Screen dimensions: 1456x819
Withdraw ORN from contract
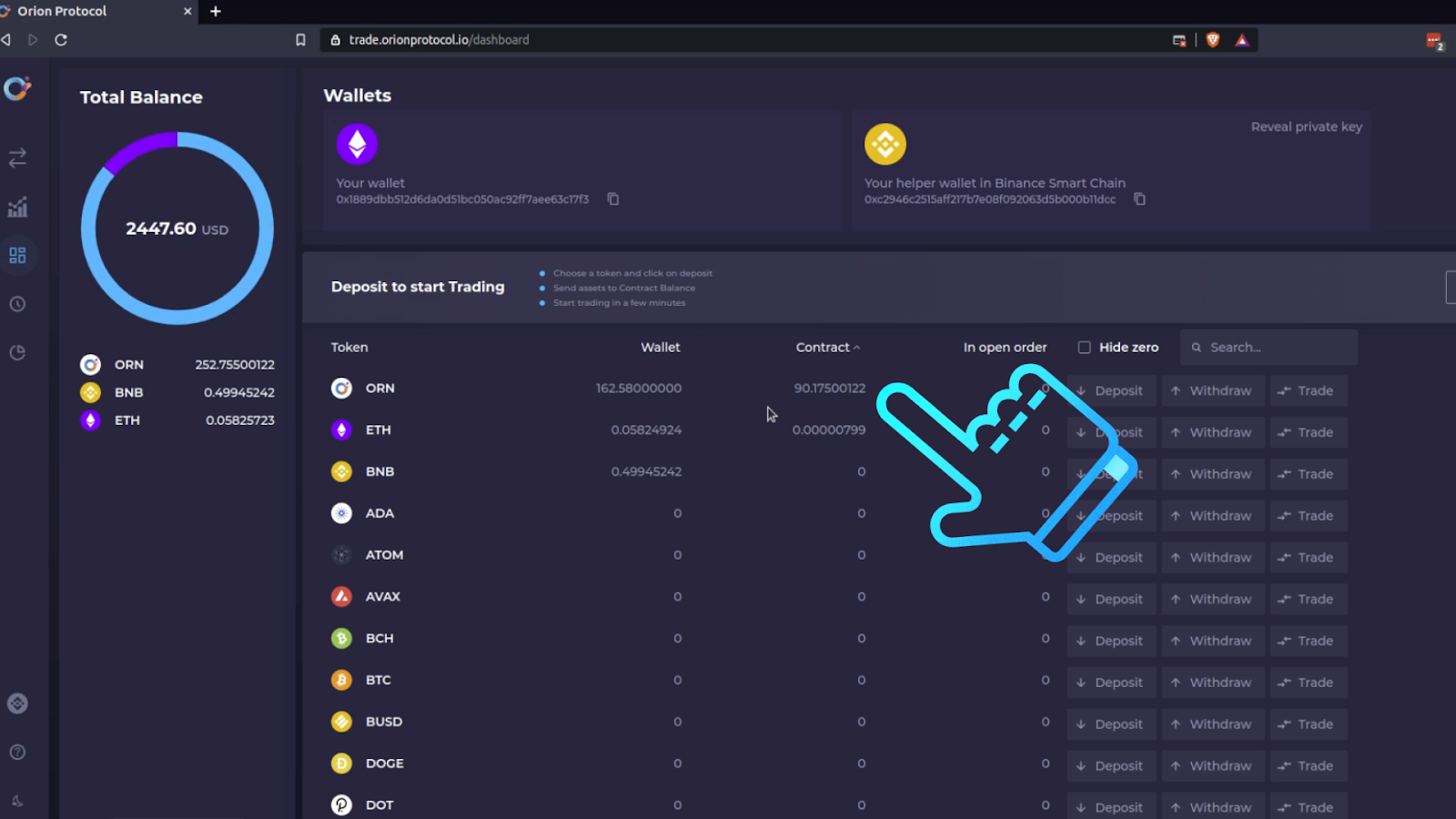pyautogui.click(x=1213, y=390)
